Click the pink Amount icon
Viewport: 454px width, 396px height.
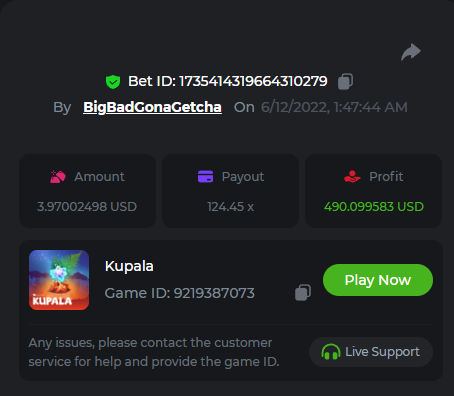pos(58,177)
